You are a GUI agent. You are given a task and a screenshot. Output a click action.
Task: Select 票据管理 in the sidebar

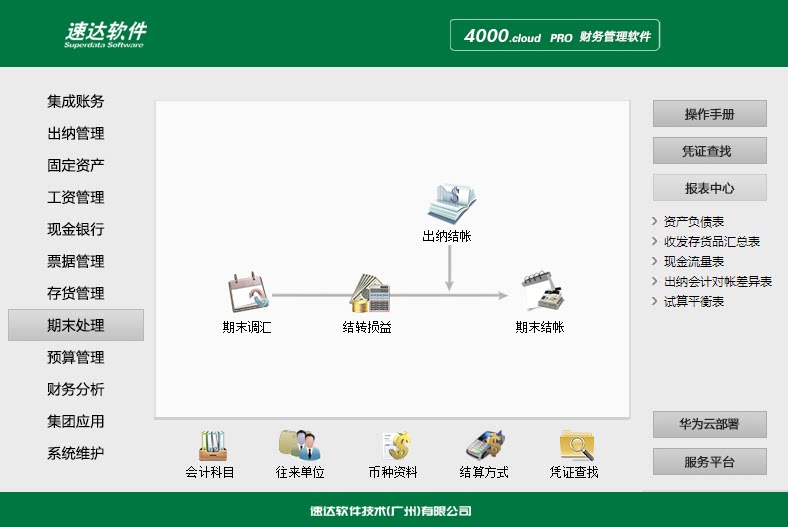click(x=75, y=261)
